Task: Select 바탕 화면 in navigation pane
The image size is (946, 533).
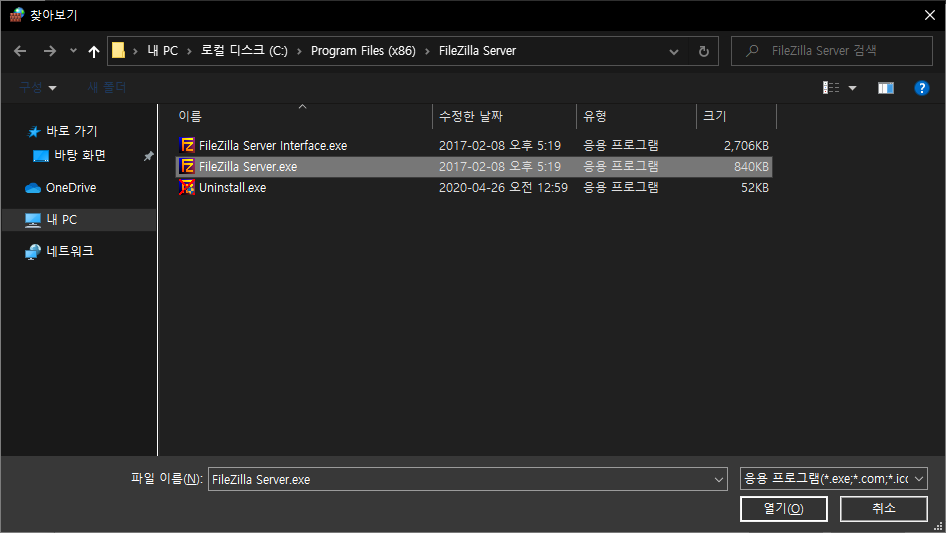Action: click(80, 156)
